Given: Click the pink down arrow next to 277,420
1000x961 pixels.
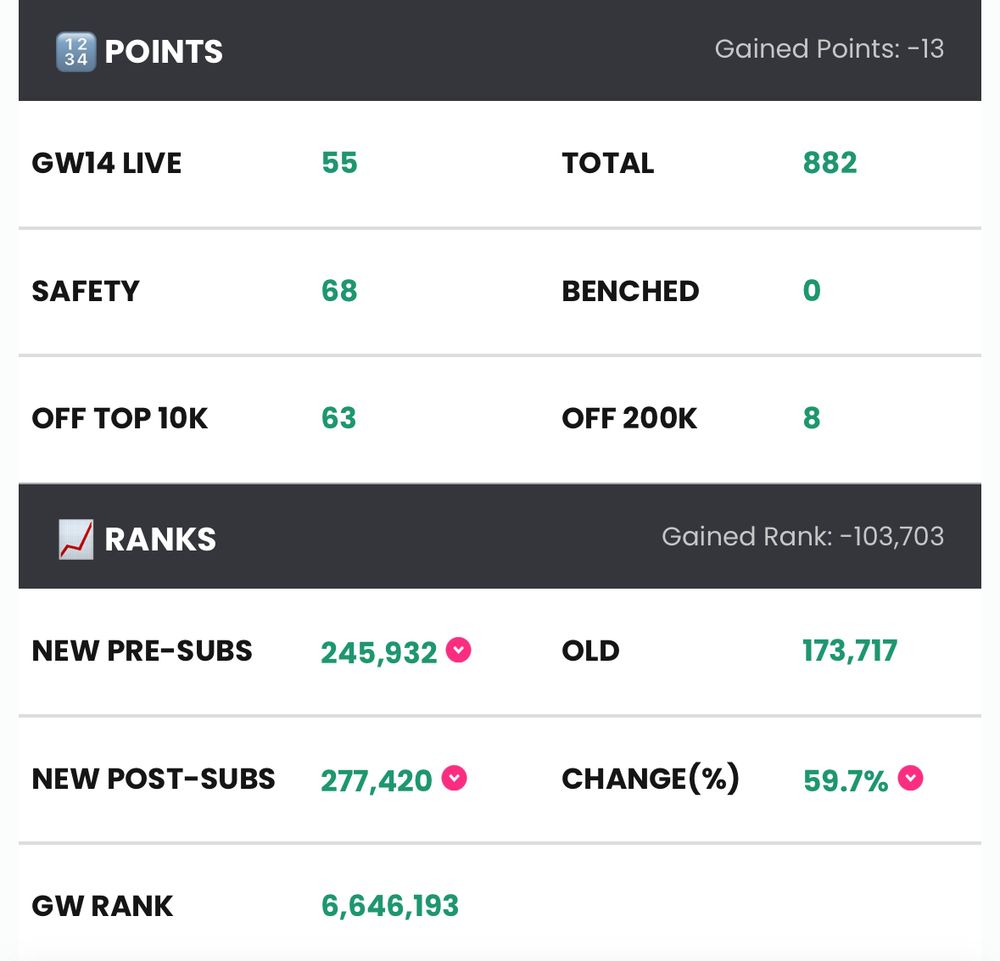Looking at the screenshot, I should [454, 778].
